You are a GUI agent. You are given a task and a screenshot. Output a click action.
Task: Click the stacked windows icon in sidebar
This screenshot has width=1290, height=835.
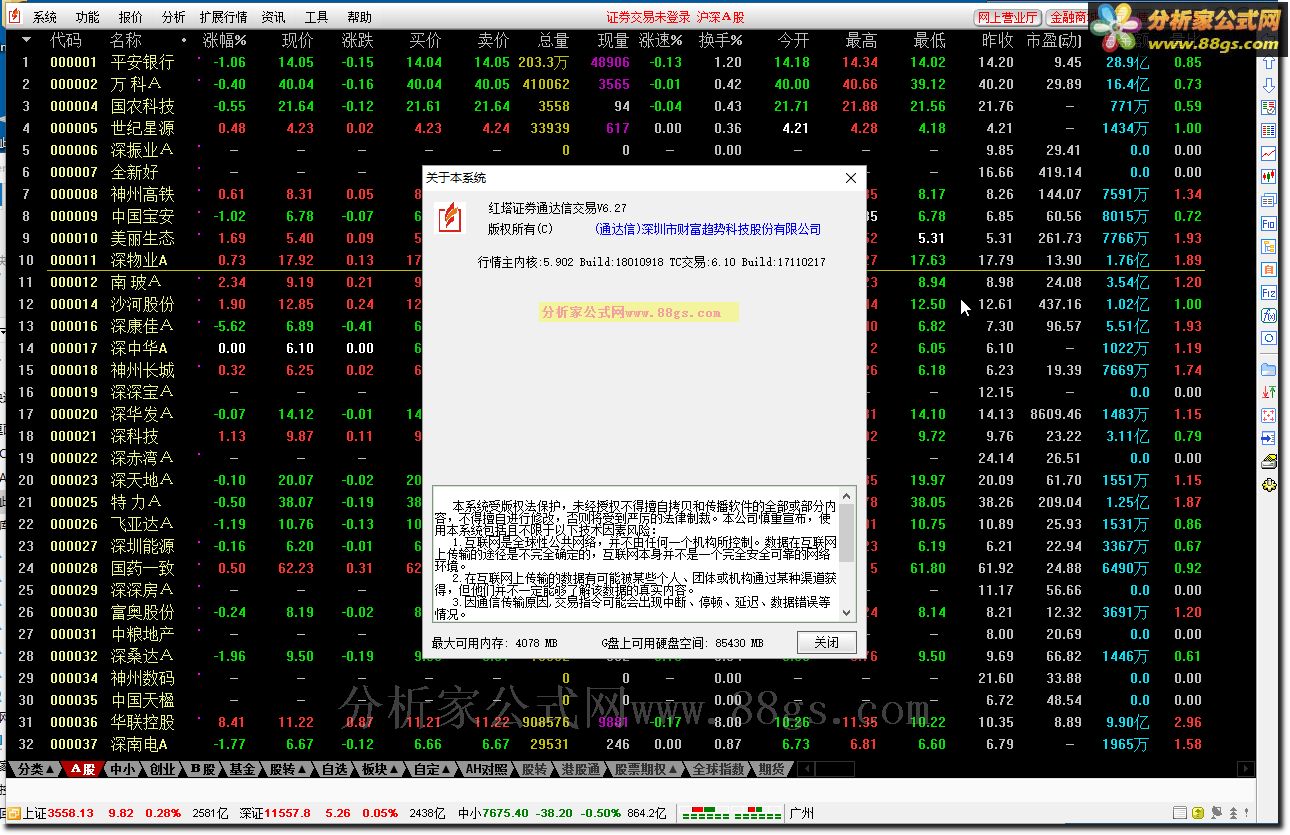pyautogui.click(x=1269, y=202)
